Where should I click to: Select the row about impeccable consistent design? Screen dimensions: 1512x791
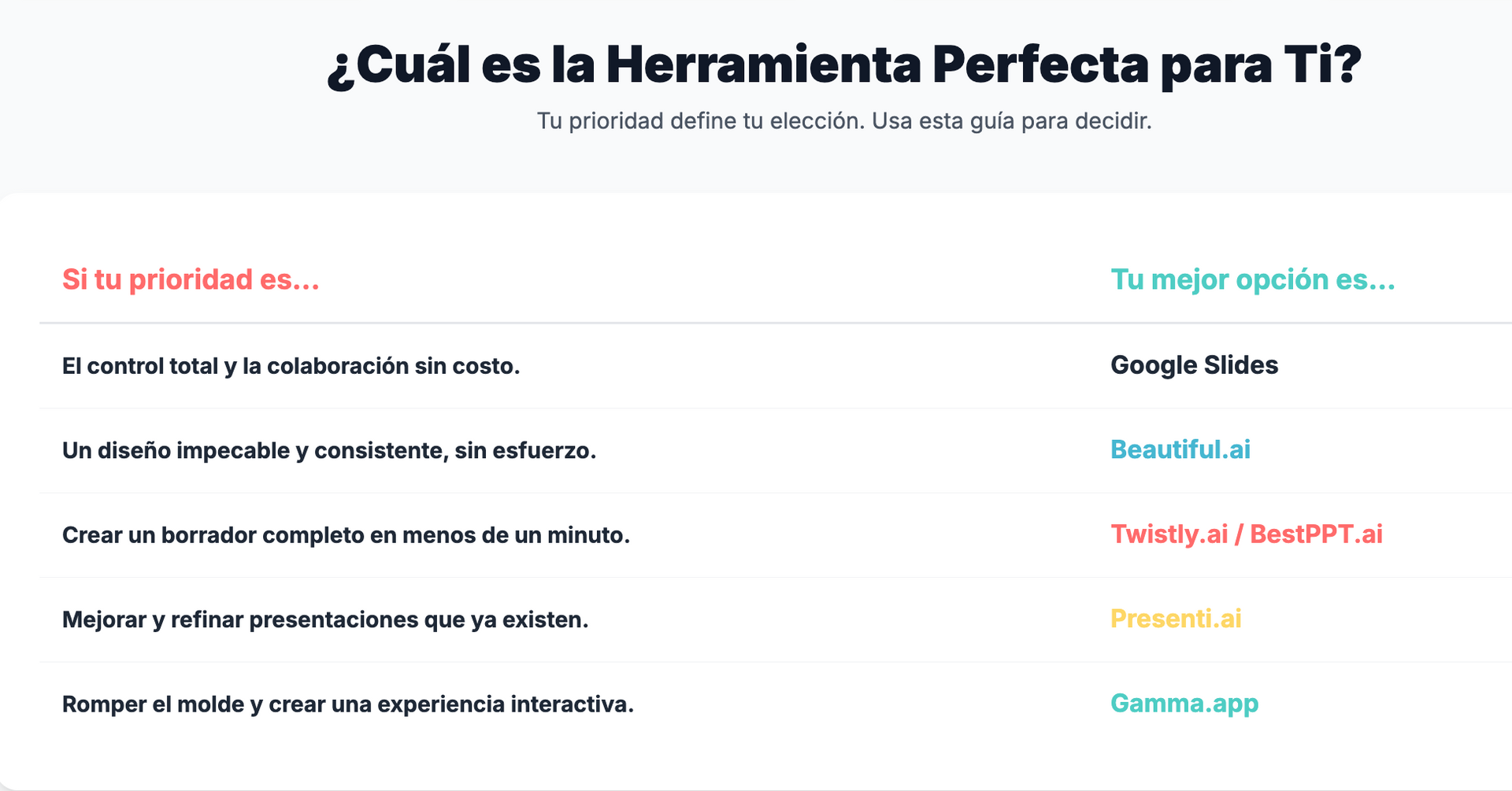(776, 450)
